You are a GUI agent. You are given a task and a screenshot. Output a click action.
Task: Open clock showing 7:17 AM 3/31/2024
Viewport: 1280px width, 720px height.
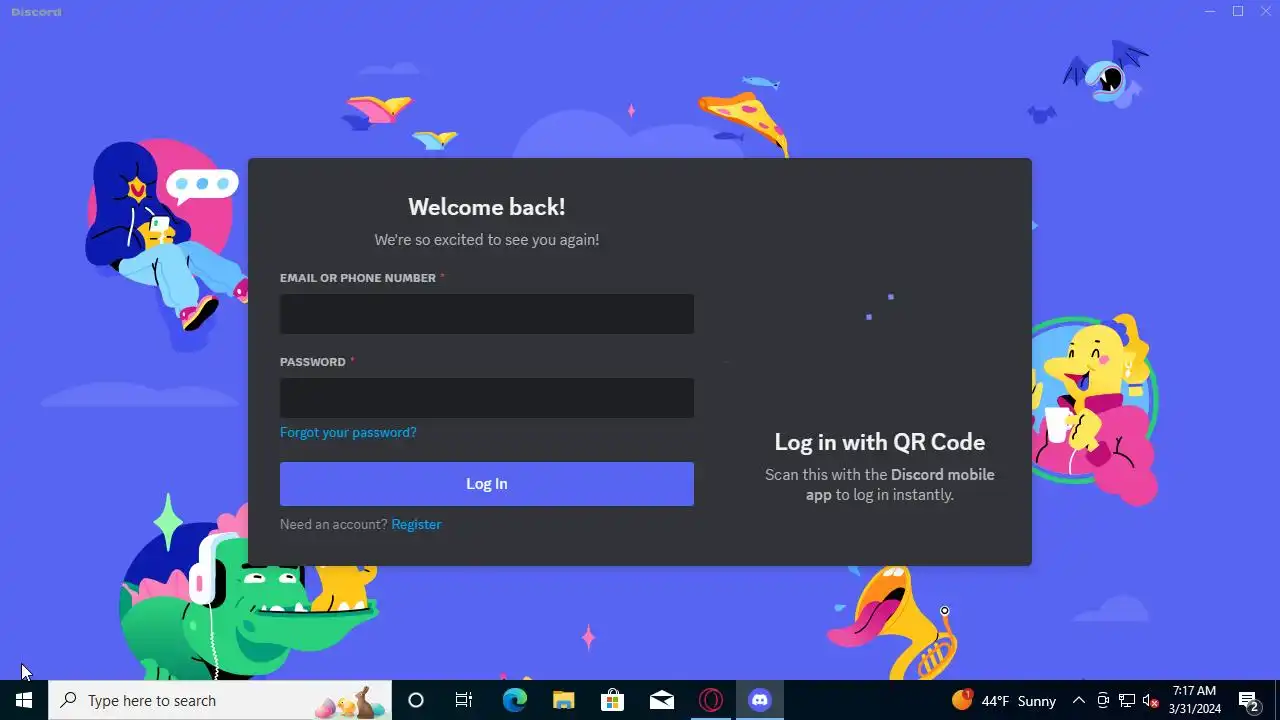click(1195, 700)
